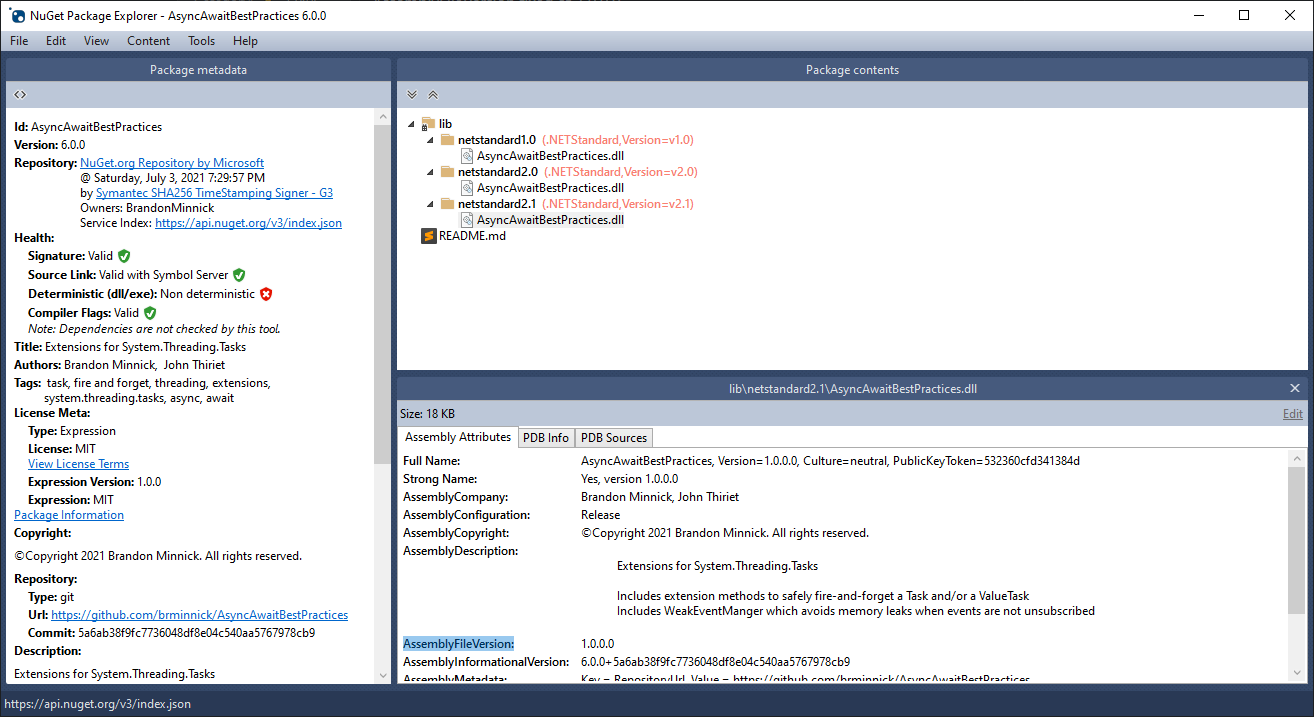Collapse the netstandard2.1 folder

tap(431, 204)
